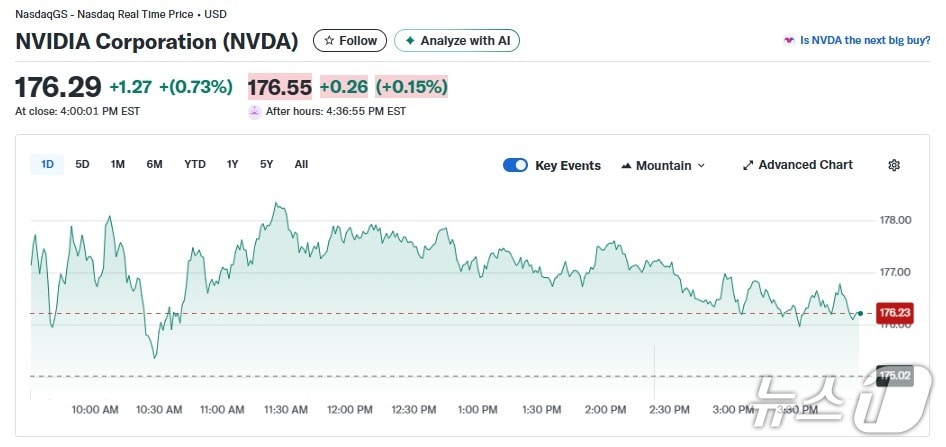Viewport: 946px width, 447px height.
Task: Click the Advanced Chart expand icon
Action: [x=748, y=165]
